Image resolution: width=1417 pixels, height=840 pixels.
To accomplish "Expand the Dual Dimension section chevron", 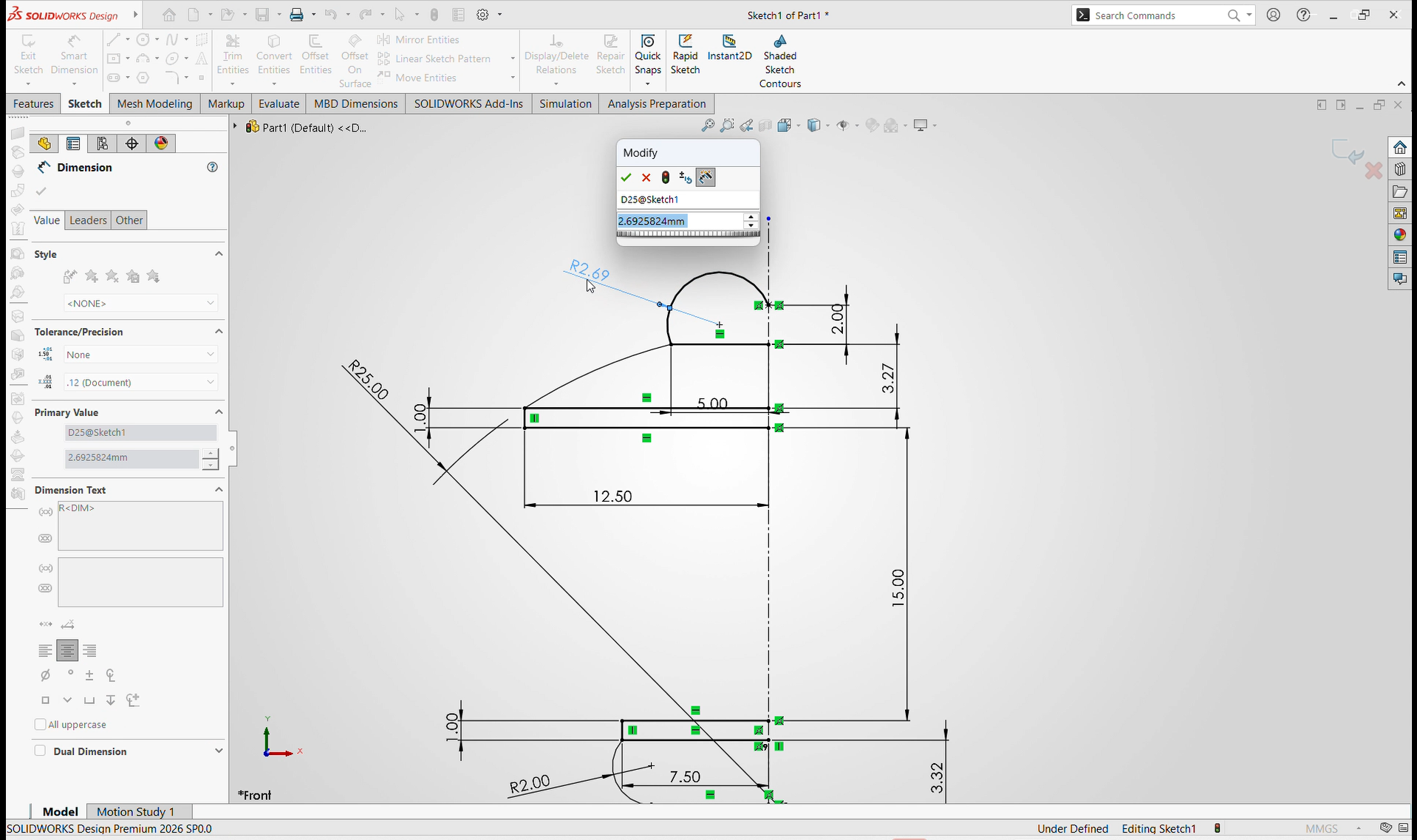I will point(219,751).
